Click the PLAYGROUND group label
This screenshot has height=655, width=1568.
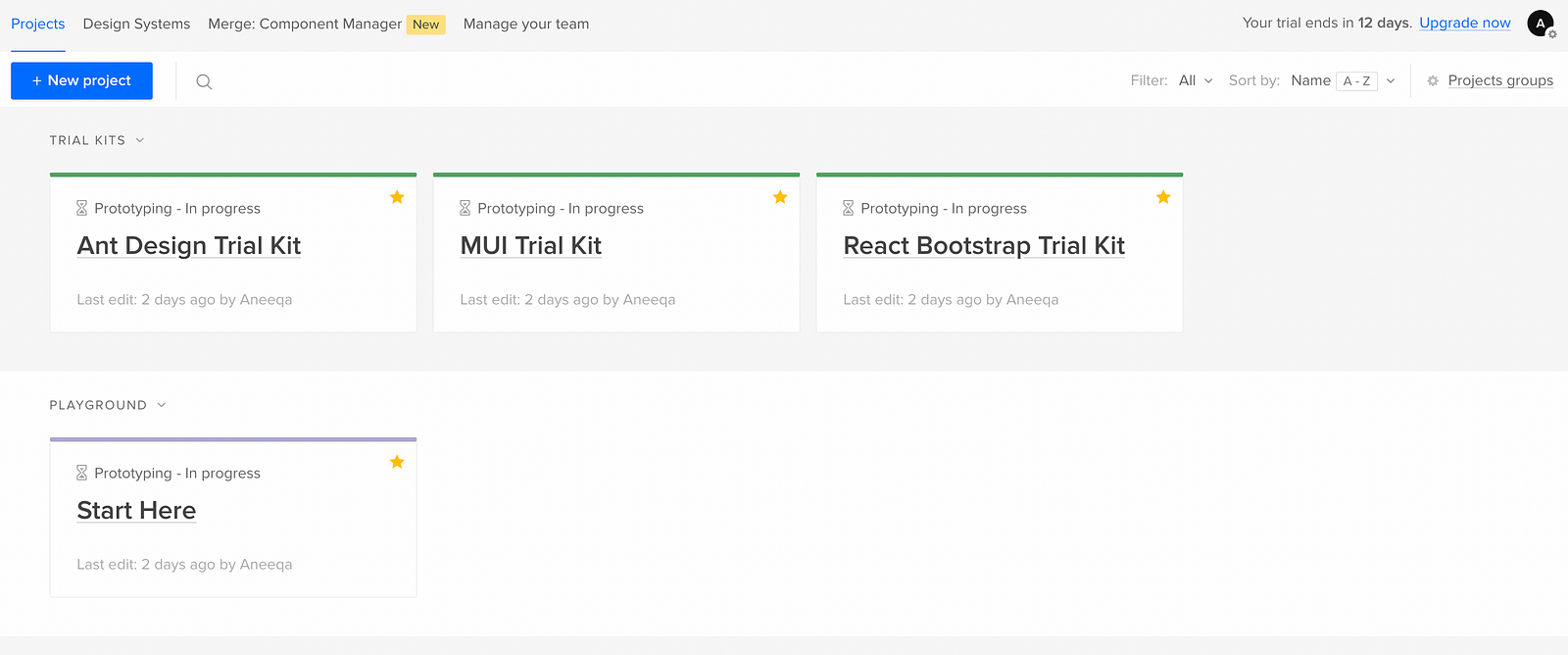(98, 405)
